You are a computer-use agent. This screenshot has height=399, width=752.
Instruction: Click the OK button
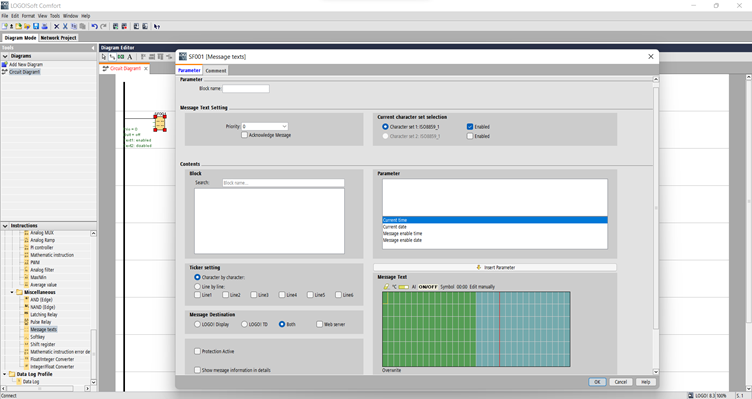[597, 382]
